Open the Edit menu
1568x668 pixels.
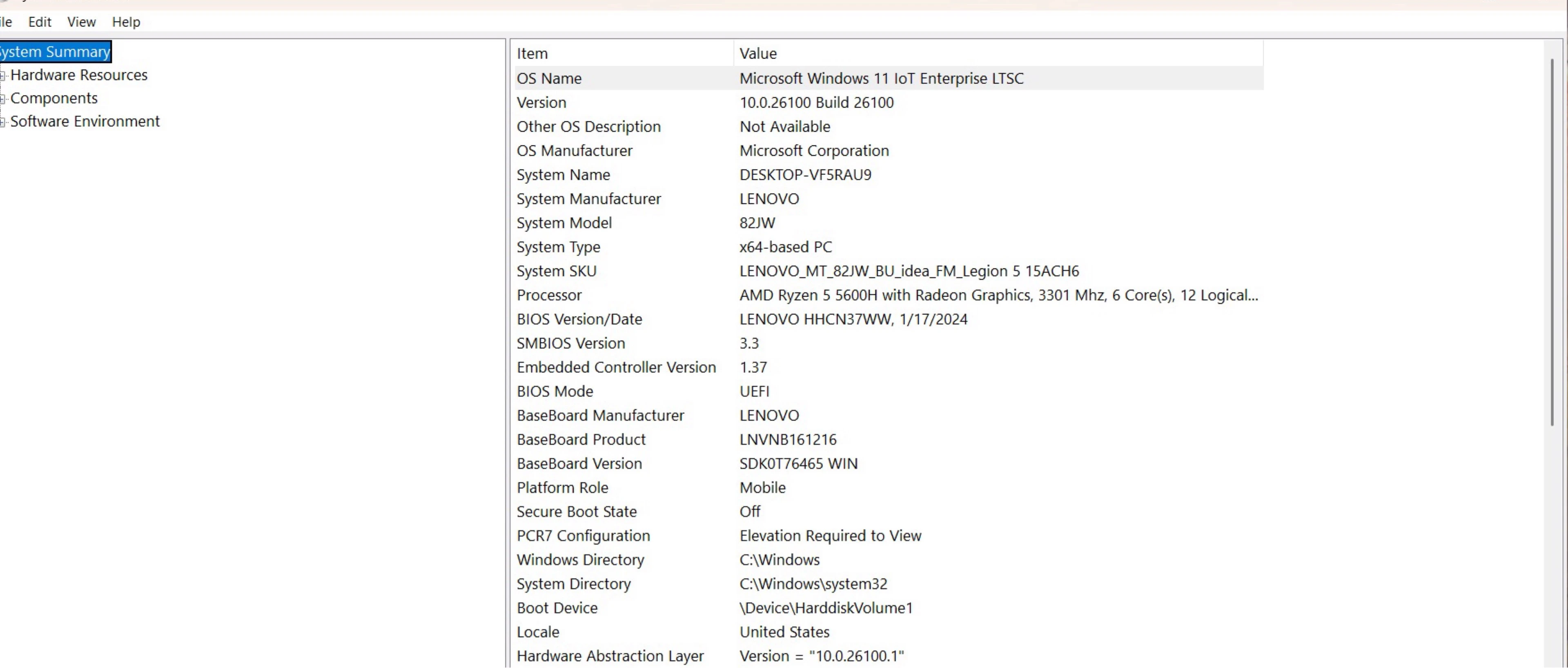tap(40, 22)
